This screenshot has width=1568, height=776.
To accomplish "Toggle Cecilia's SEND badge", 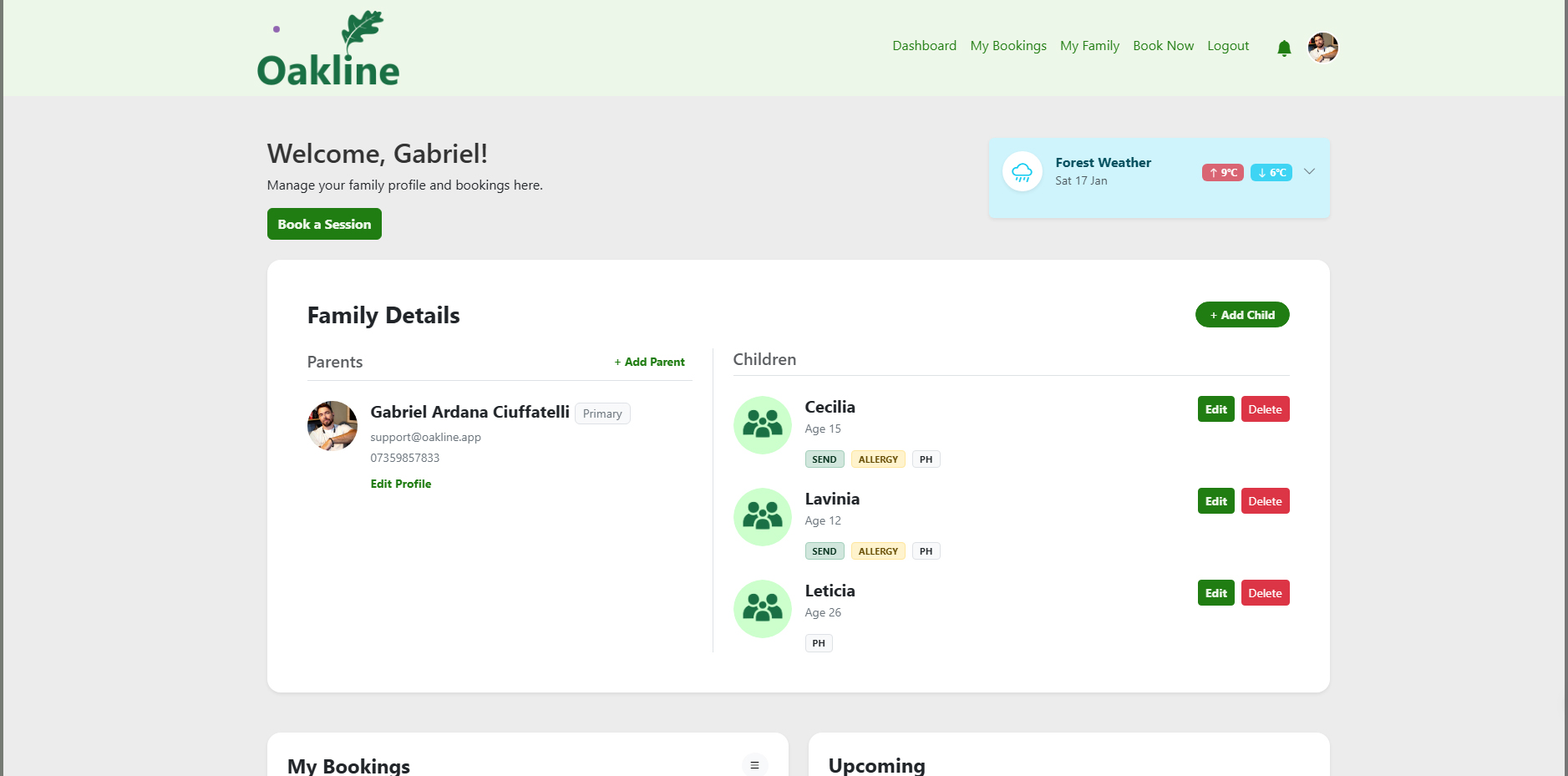I will tap(824, 459).
